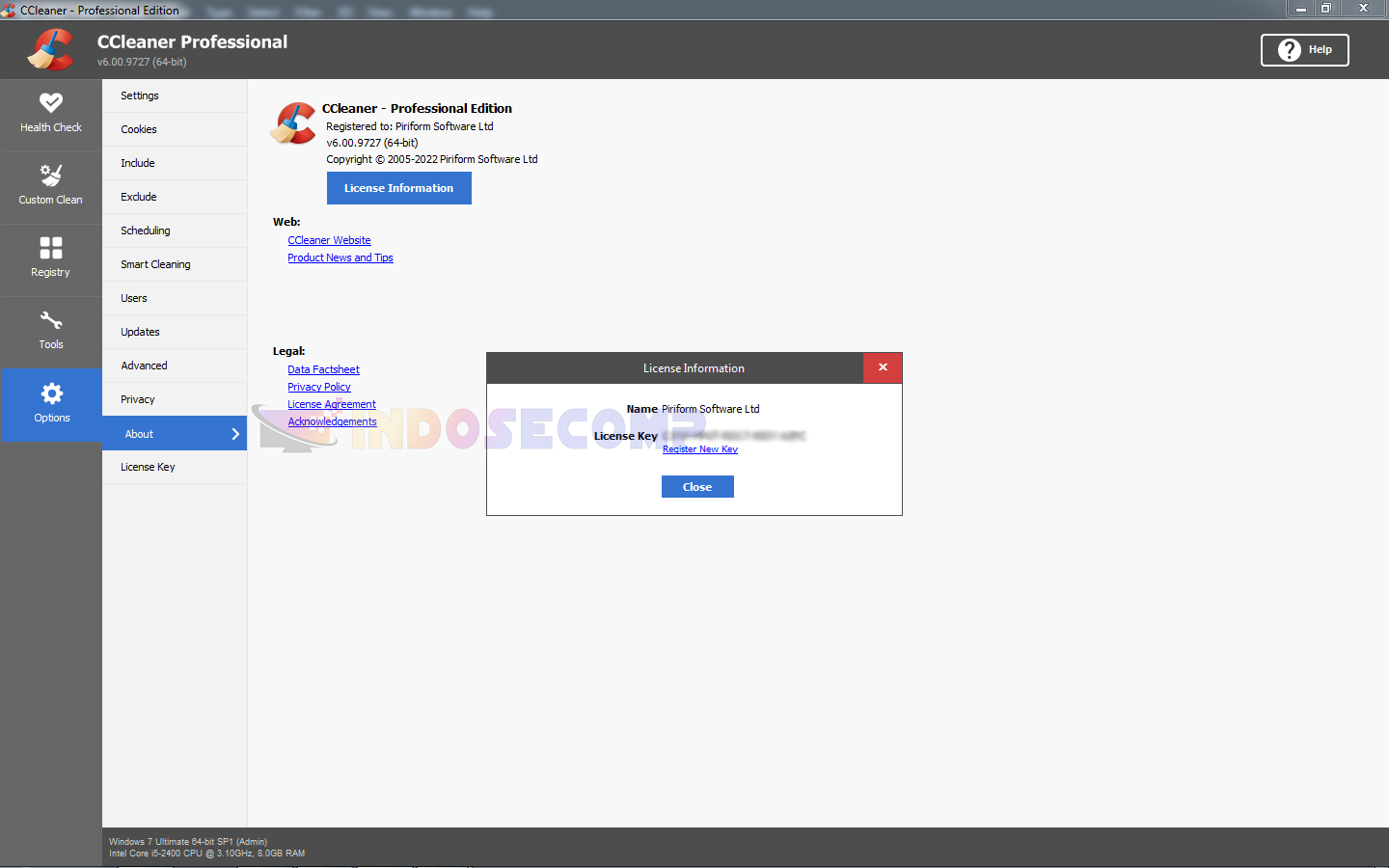The image size is (1389, 868).
Task: Open the License Agreement link
Action: tap(332, 404)
